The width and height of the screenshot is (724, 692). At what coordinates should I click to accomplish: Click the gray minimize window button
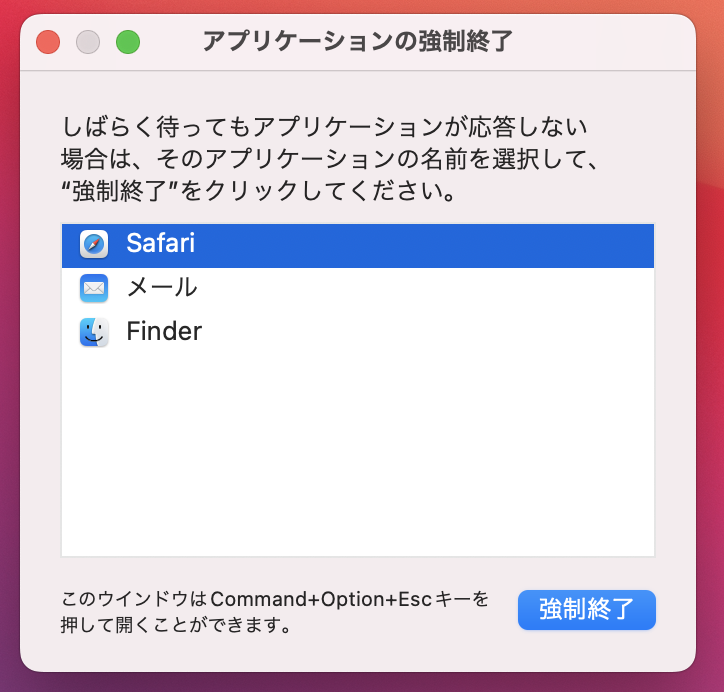point(88,42)
